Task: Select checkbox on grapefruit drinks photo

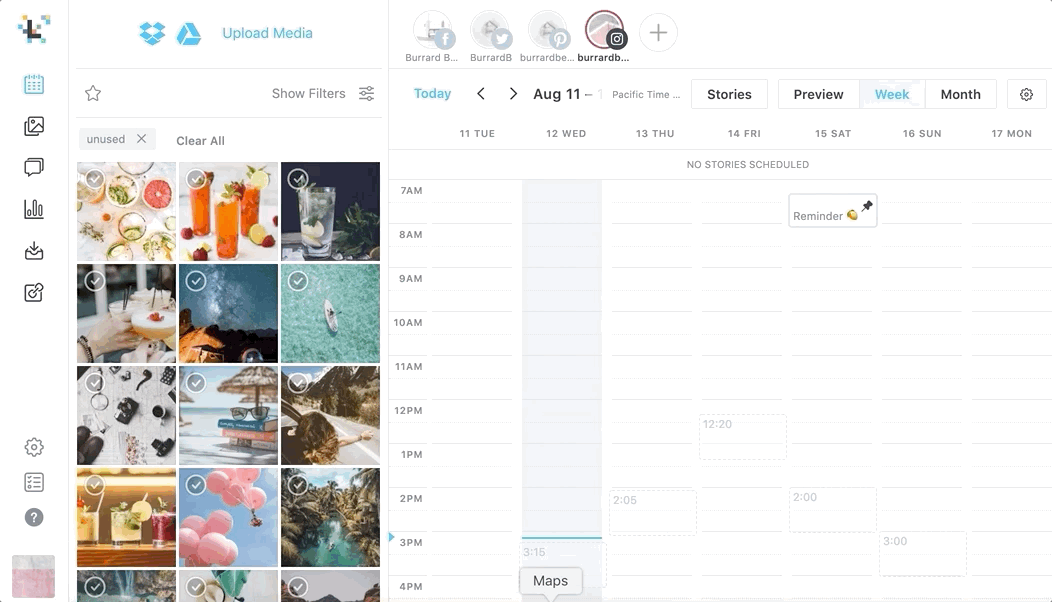Action: [x=95, y=179]
